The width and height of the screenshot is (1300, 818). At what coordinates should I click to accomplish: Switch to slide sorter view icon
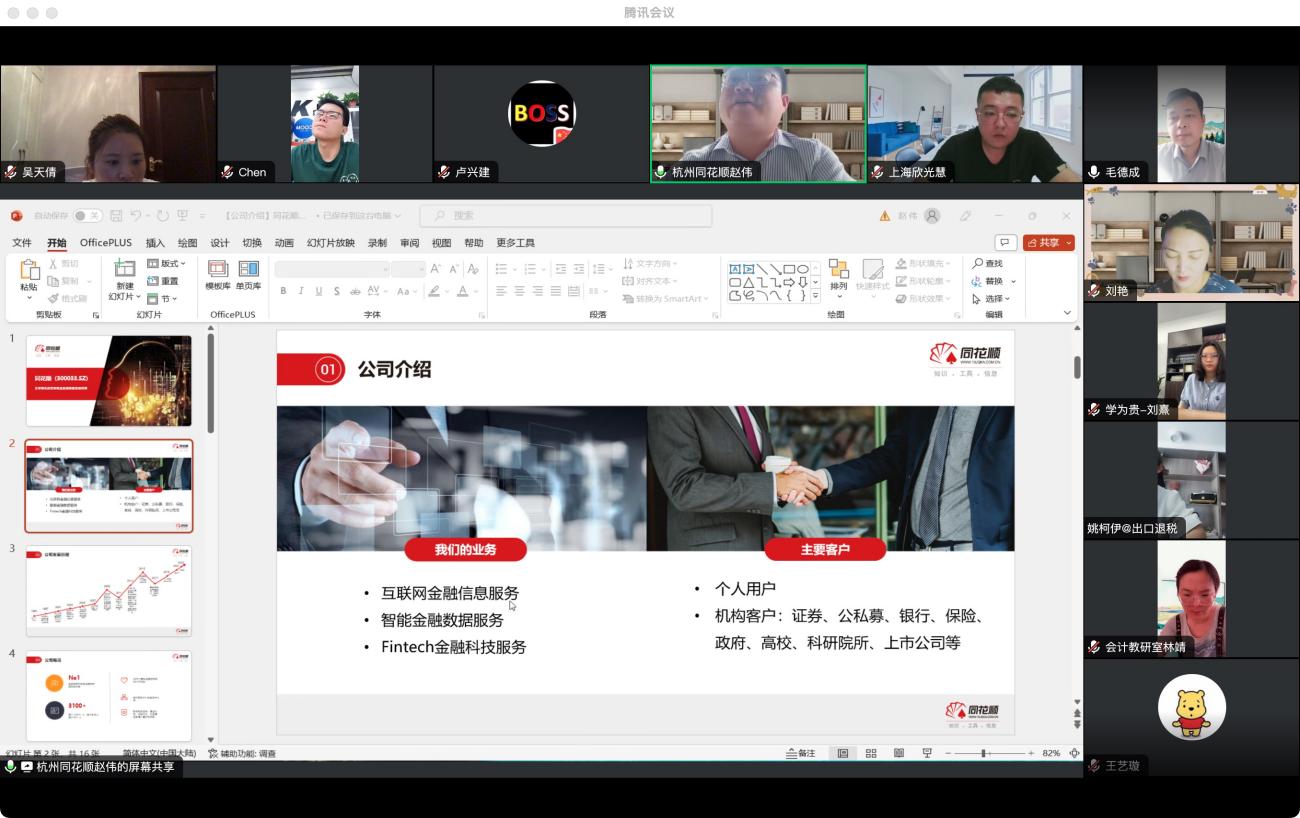[x=871, y=753]
